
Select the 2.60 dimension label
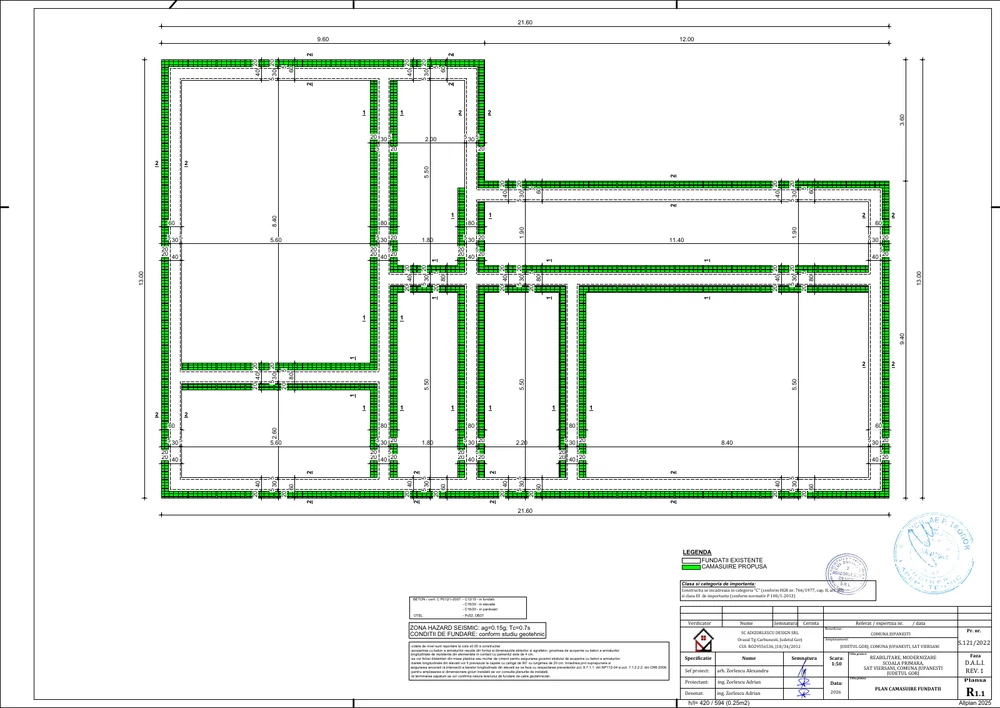(274, 434)
